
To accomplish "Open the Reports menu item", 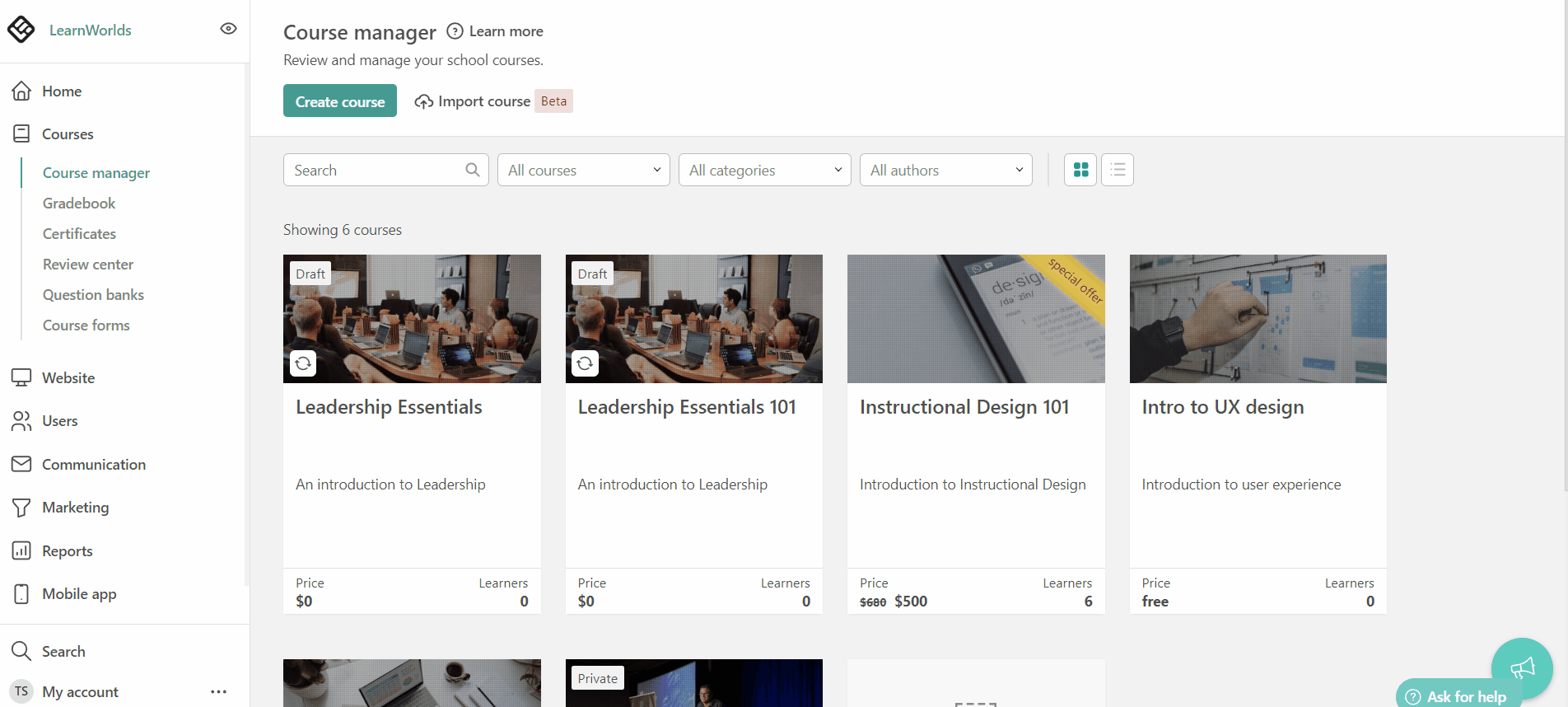I will coord(68,550).
